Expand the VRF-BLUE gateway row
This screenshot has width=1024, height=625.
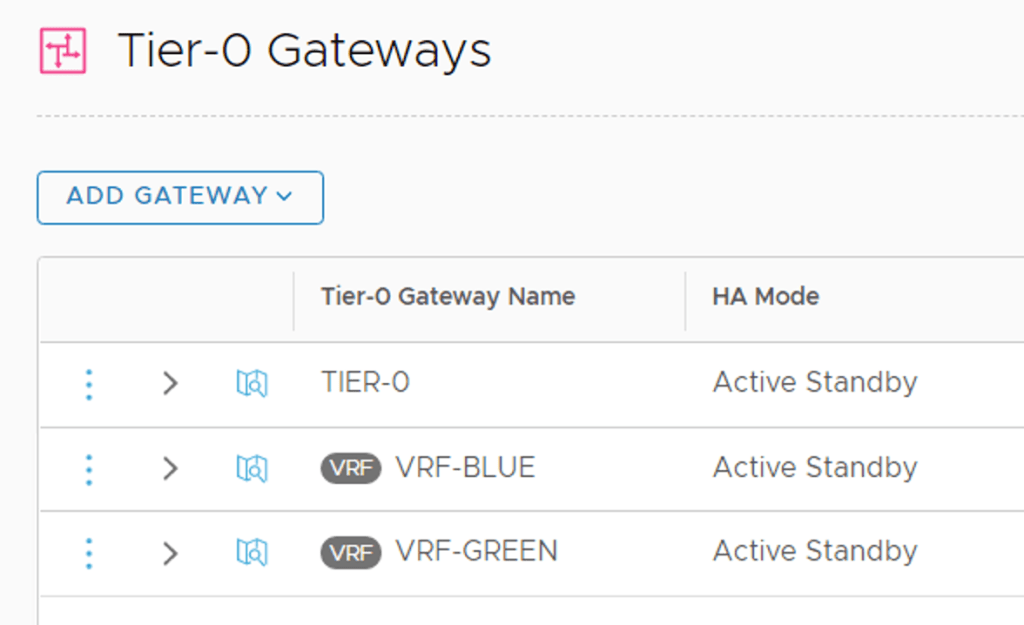pyautogui.click(x=170, y=468)
